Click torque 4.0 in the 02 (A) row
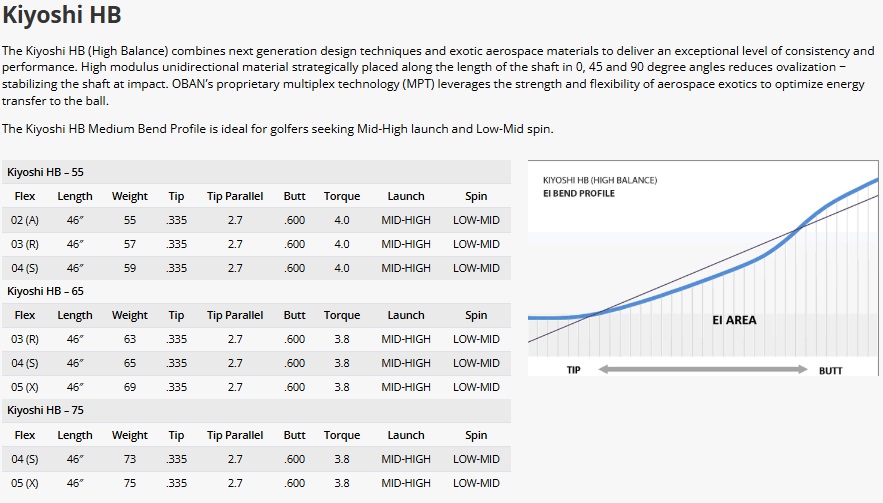The image size is (883, 503). [342, 220]
